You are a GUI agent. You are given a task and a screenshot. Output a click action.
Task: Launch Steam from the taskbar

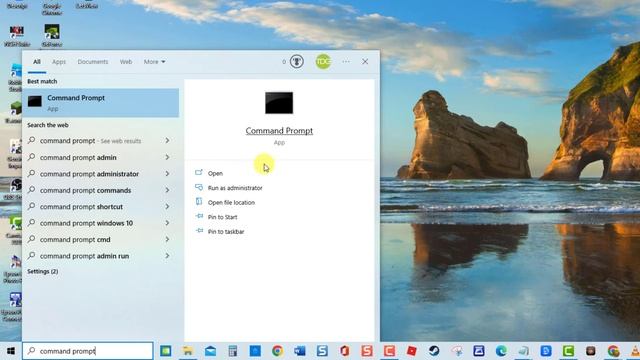[434, 351]
